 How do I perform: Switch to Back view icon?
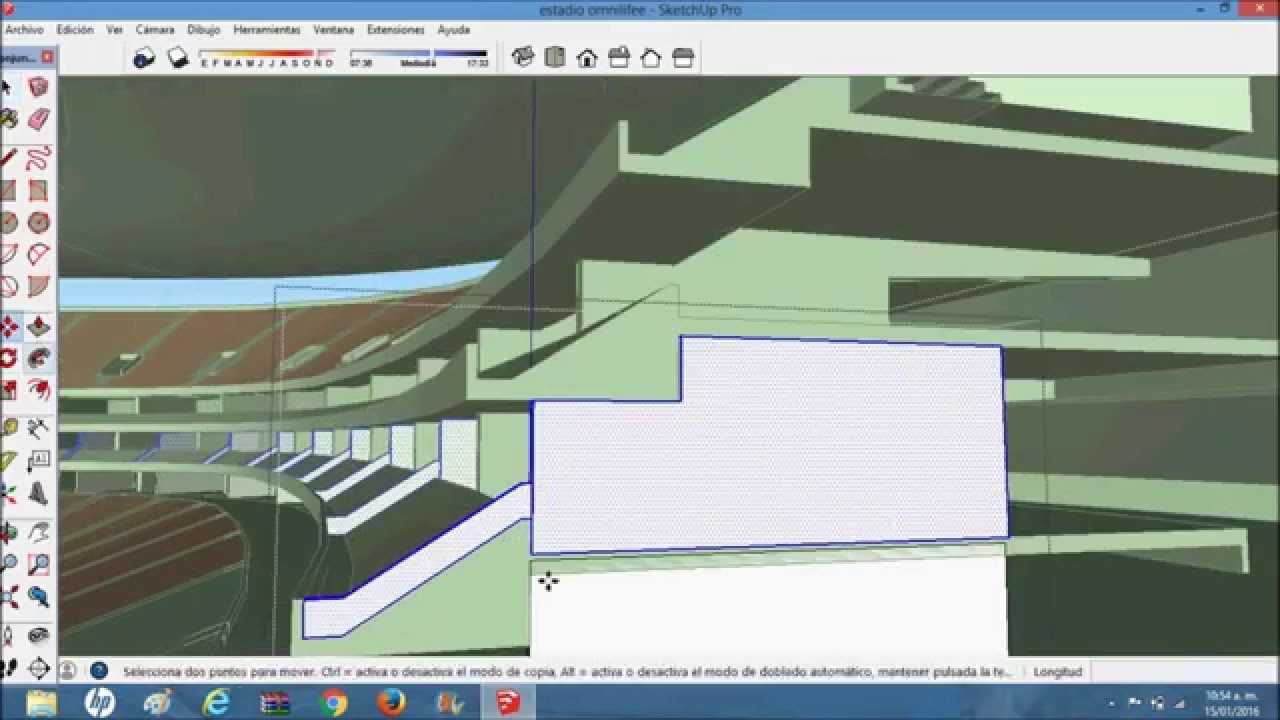click(651, 58)
